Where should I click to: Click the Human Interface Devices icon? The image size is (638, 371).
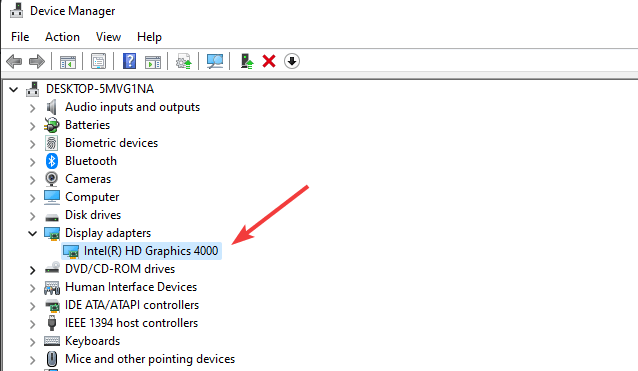click(x=52, y=288)
